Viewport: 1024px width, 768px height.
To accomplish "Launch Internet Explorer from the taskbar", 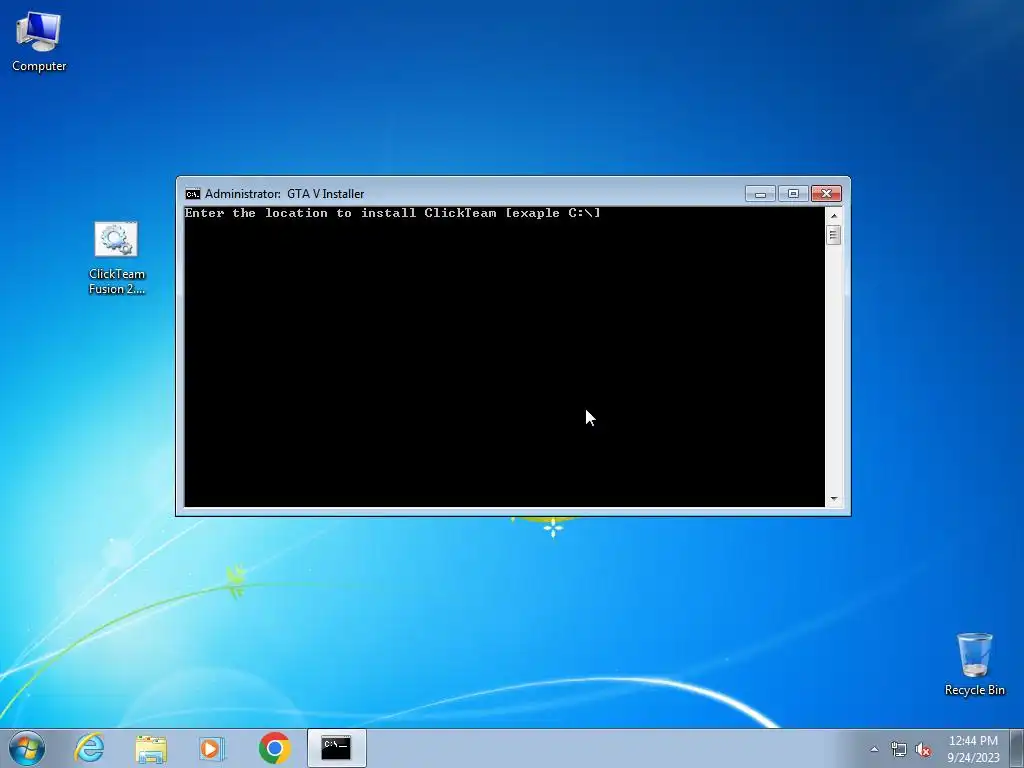I will click(x=89, y=748).
